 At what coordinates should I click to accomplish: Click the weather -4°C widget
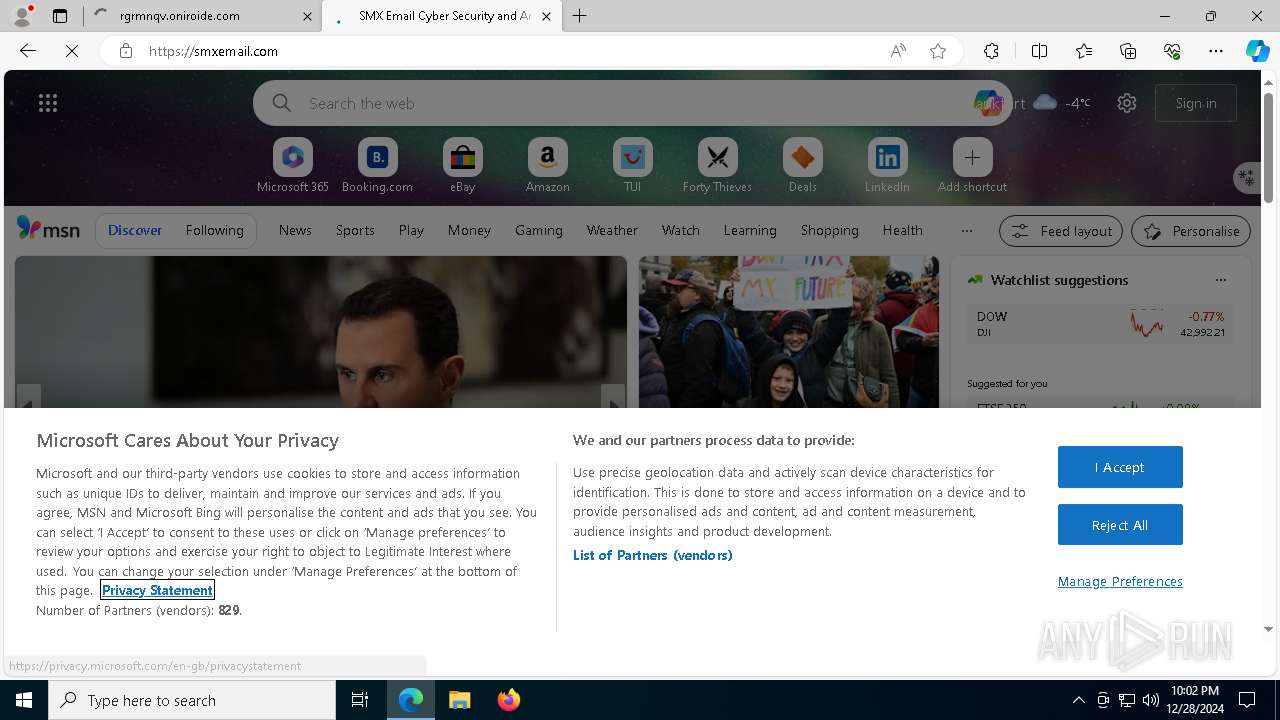click(1062, 103)
